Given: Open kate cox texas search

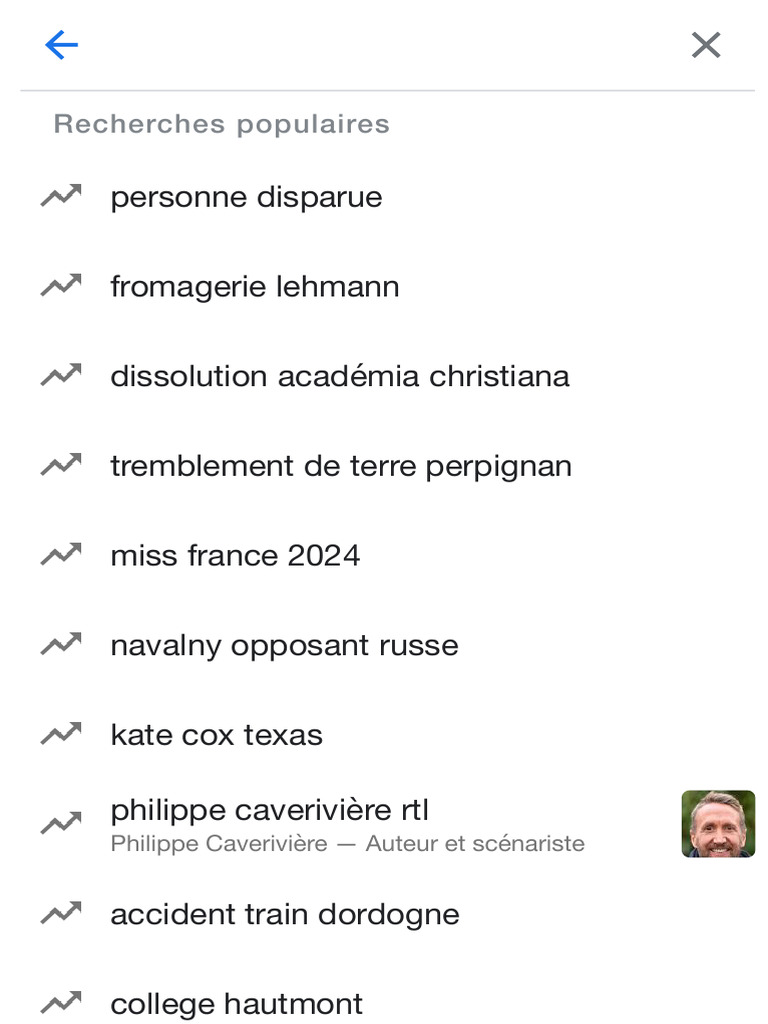Looking at the screenshot, I should click(384, 735).
